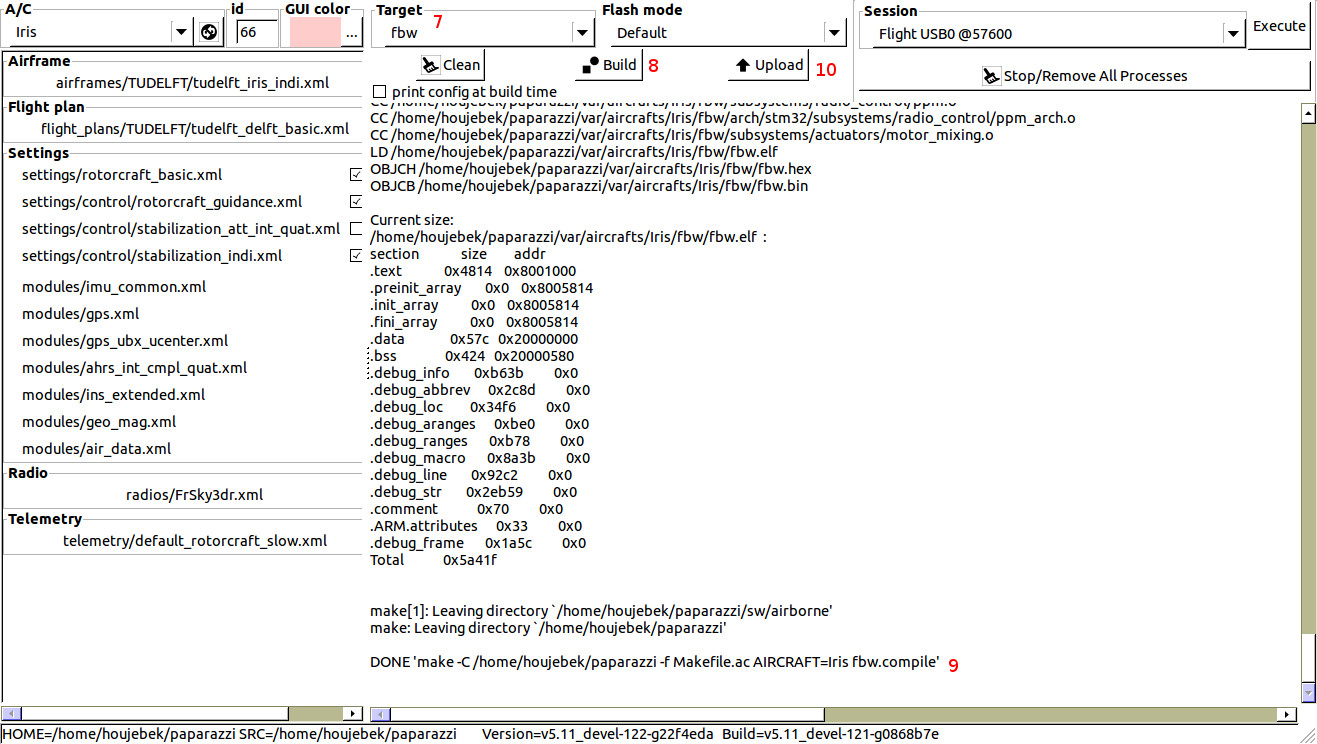Open the Flash mode dropdown
This screenshot has height=744, width=1317.
click(x=728, y=32)
